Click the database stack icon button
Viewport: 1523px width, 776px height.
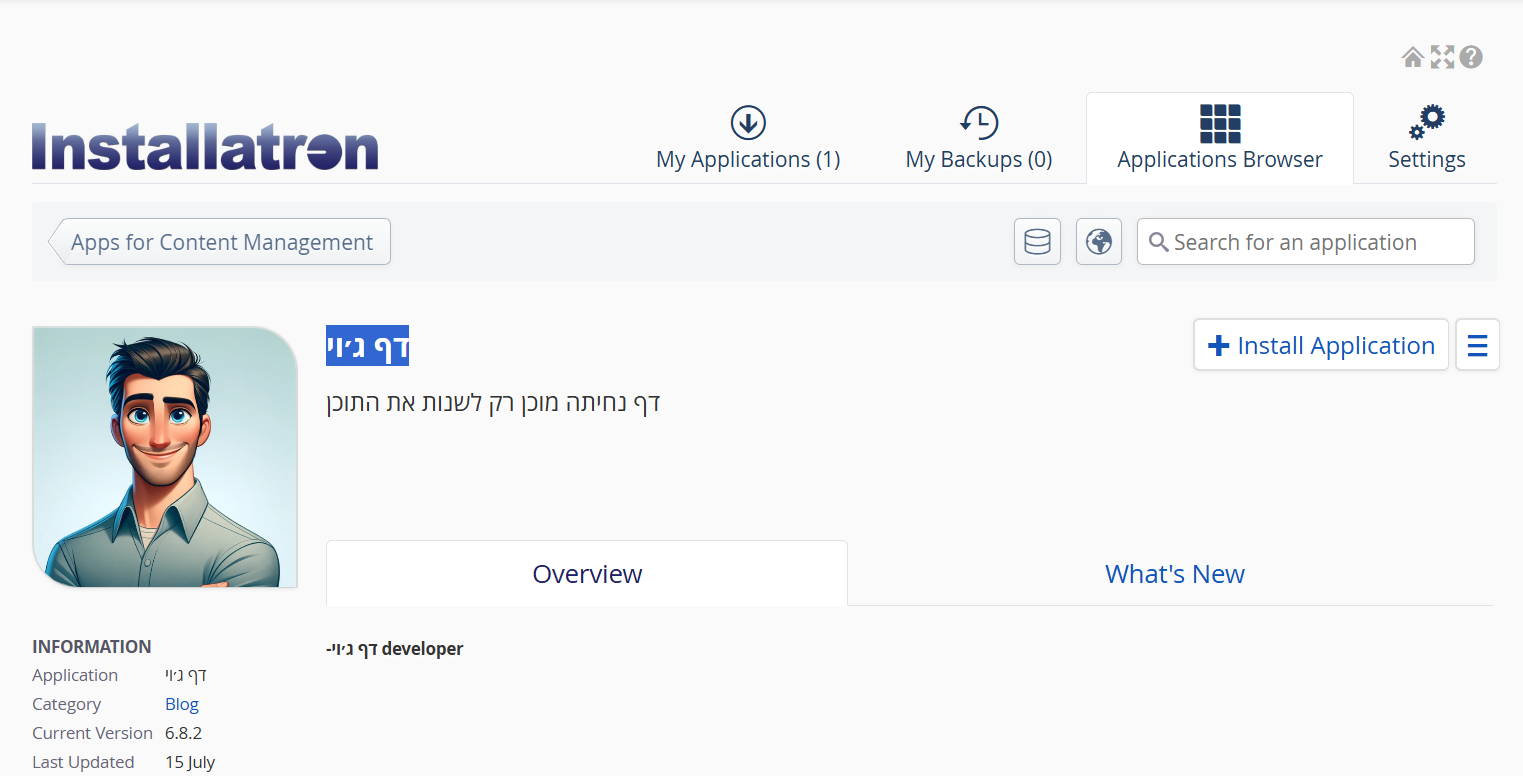(1037, 242)
